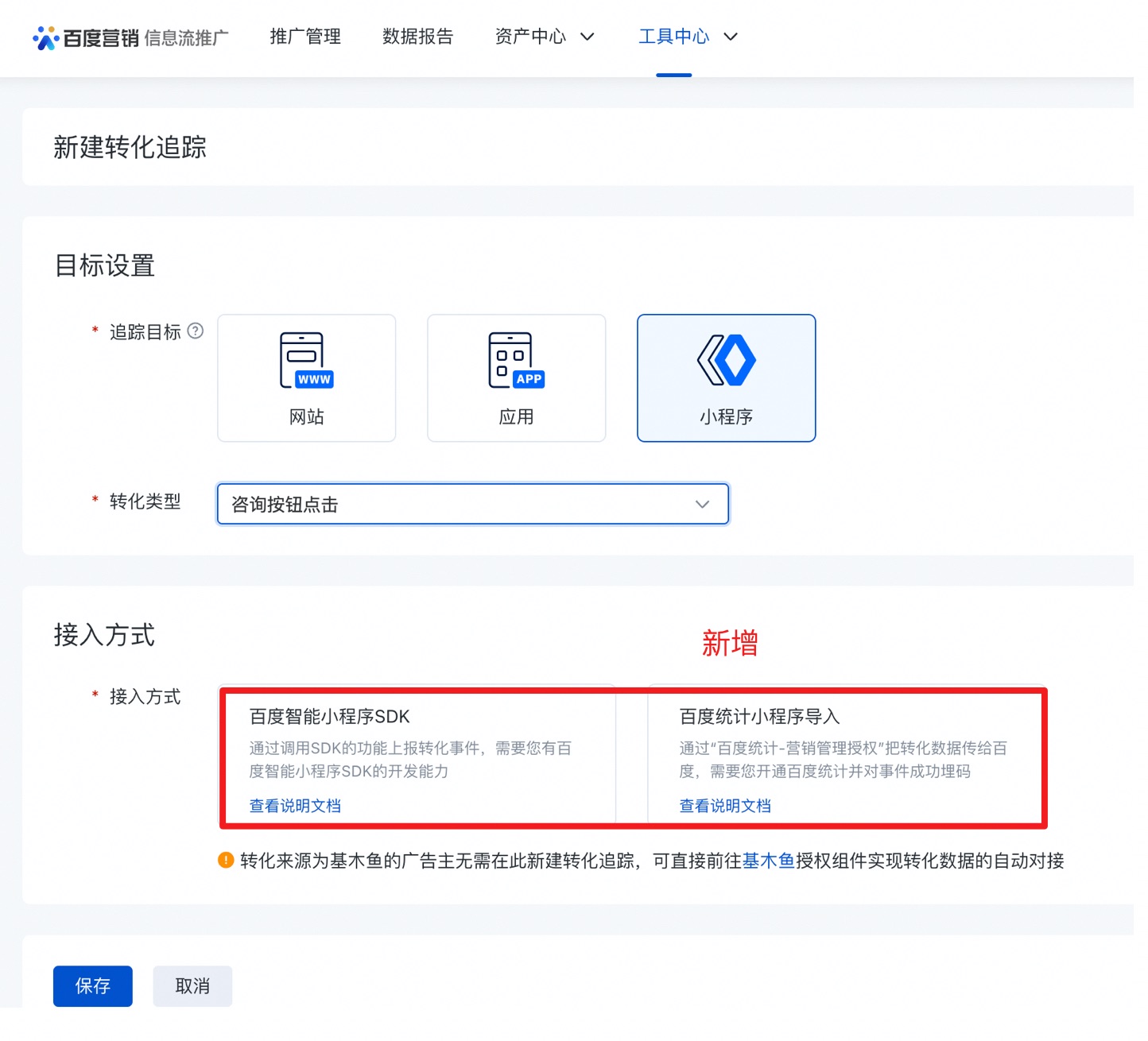Image resolution: width=1148 pixels, height=1041 pixels.
Task: Open 查看说明文档 under 百度智能小程序SDK
Action: [x=295, y=806]
